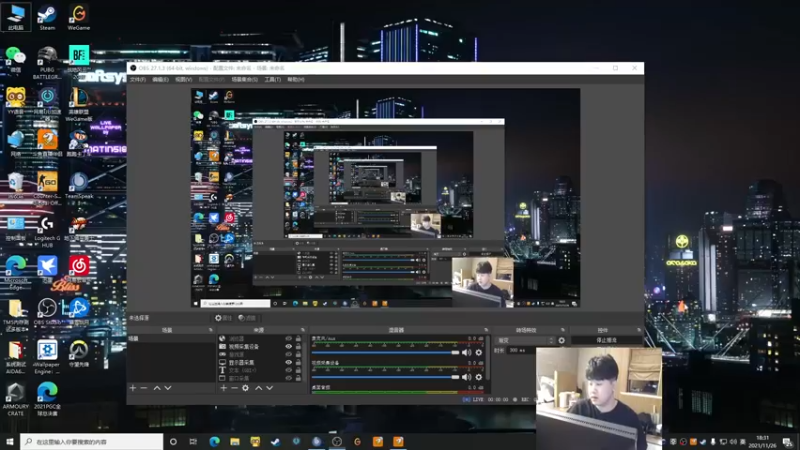Pop out the 混音器 dock panel
This screenshot has height=450, width=800.
click(x=486, y=330)
